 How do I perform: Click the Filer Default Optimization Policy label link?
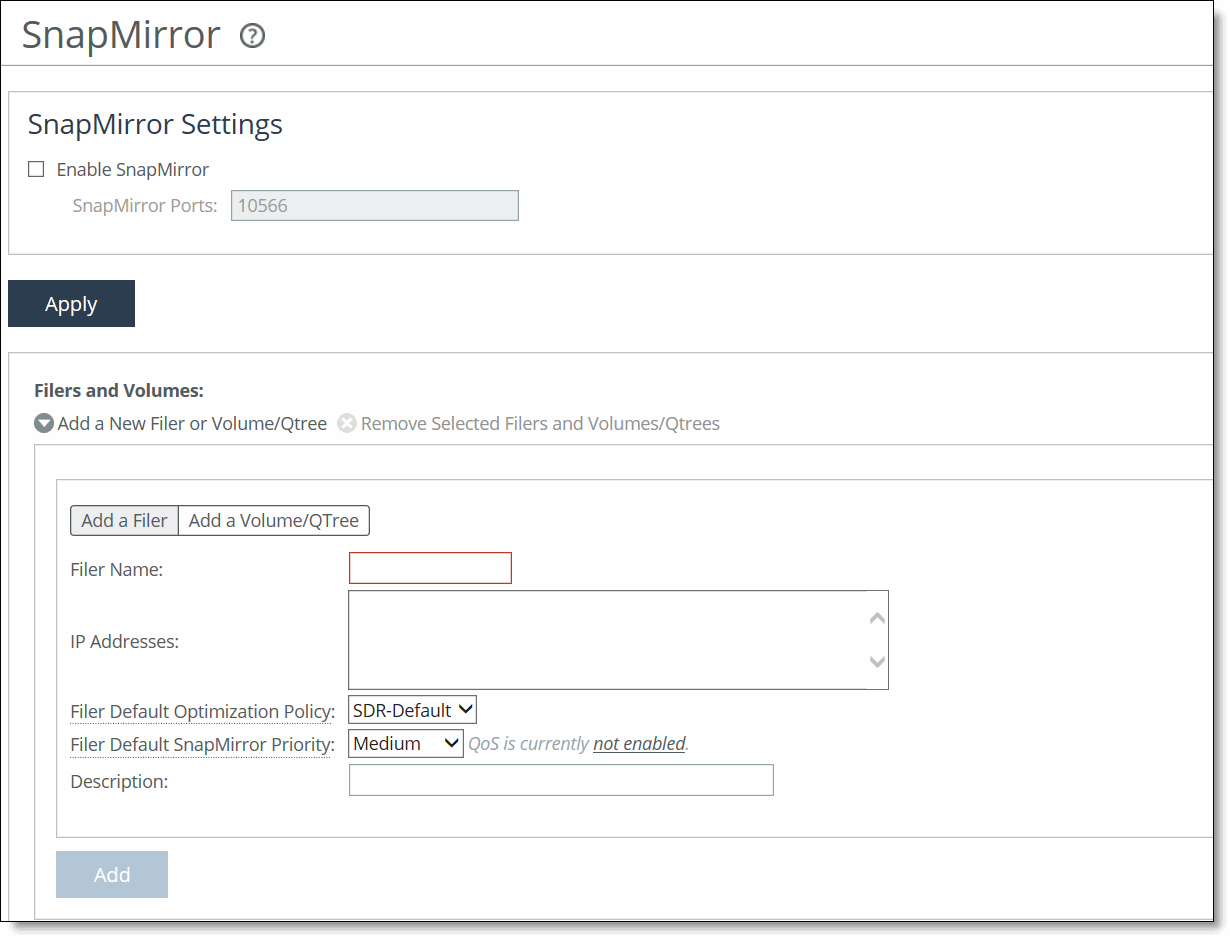click(202, 711)
